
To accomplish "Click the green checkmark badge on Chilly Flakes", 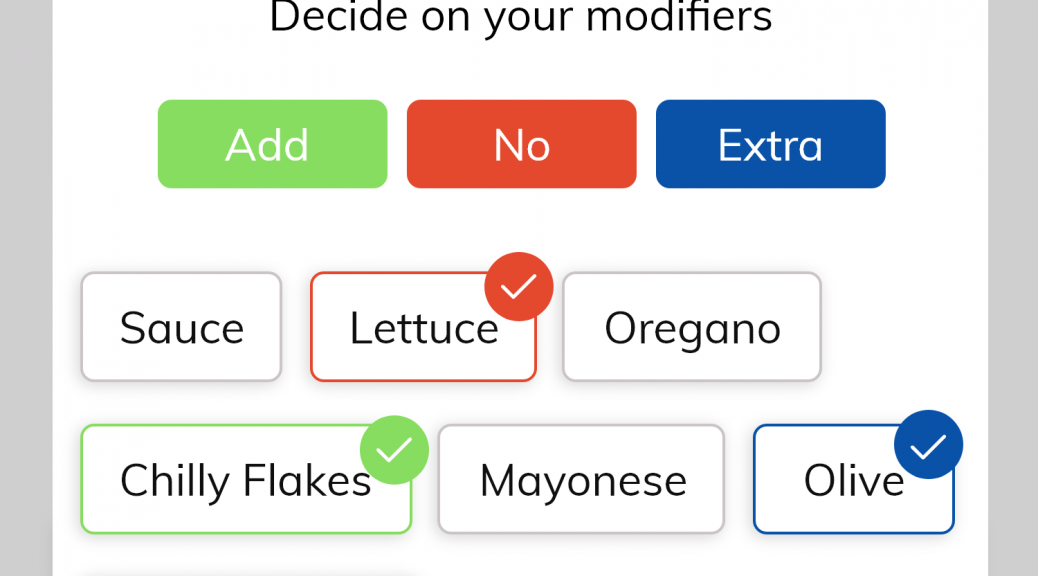I will pyautogui.click(x=395, y=450).
